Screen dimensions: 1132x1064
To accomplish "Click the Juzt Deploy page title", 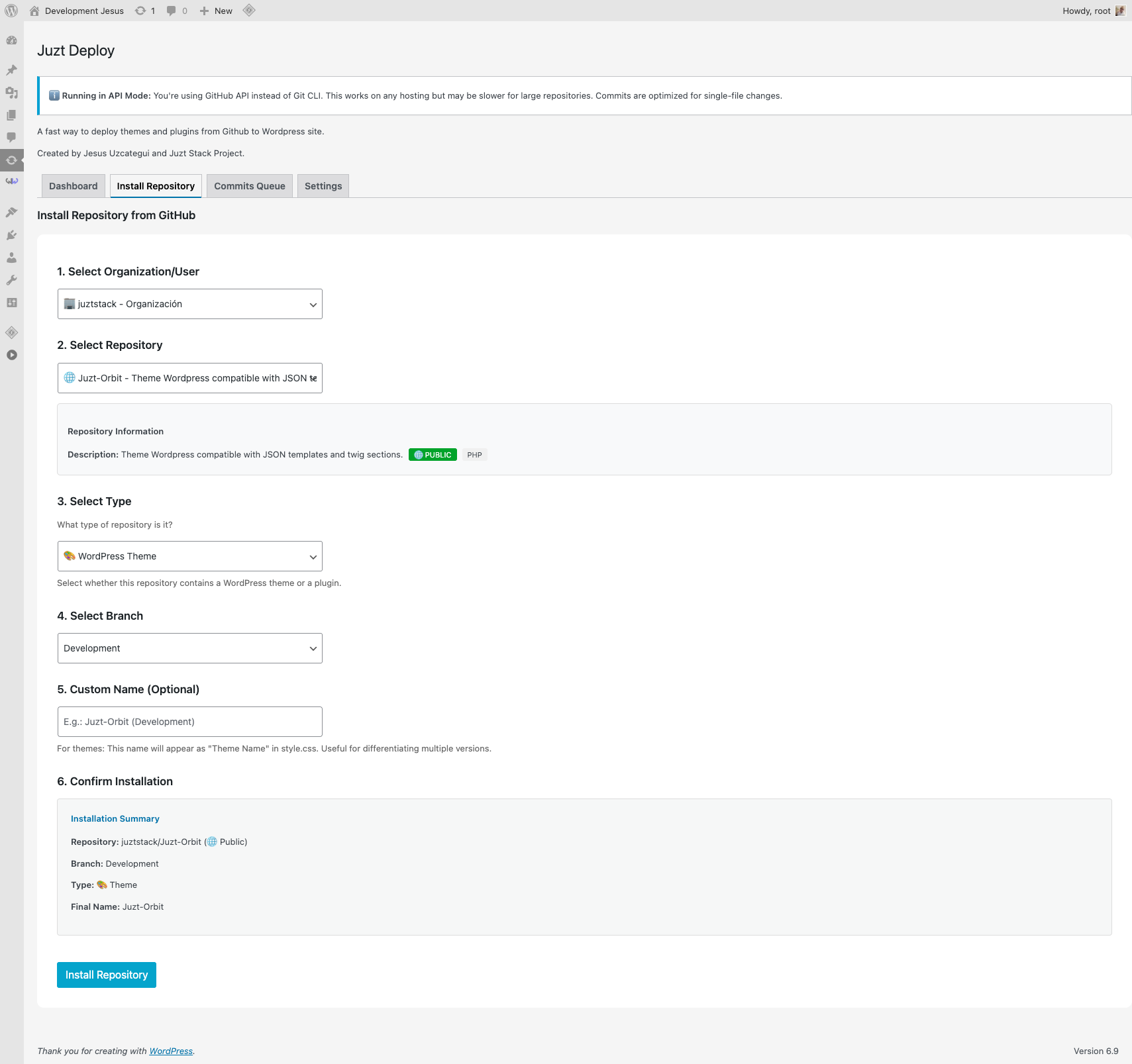I will (76, 51).
